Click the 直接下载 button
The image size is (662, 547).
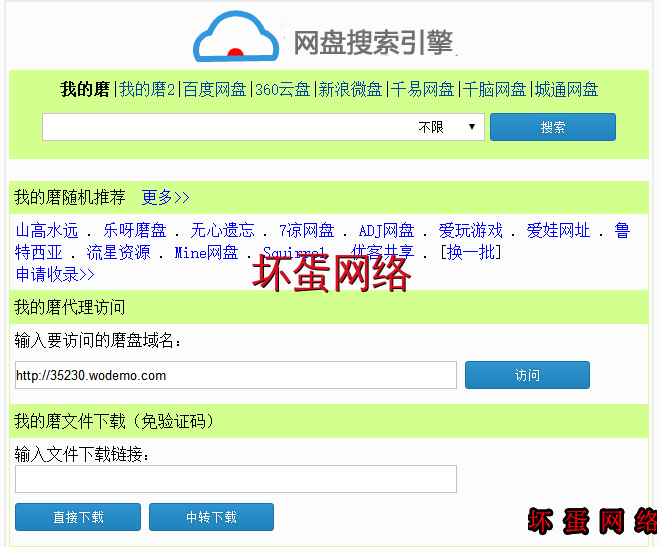78,517
